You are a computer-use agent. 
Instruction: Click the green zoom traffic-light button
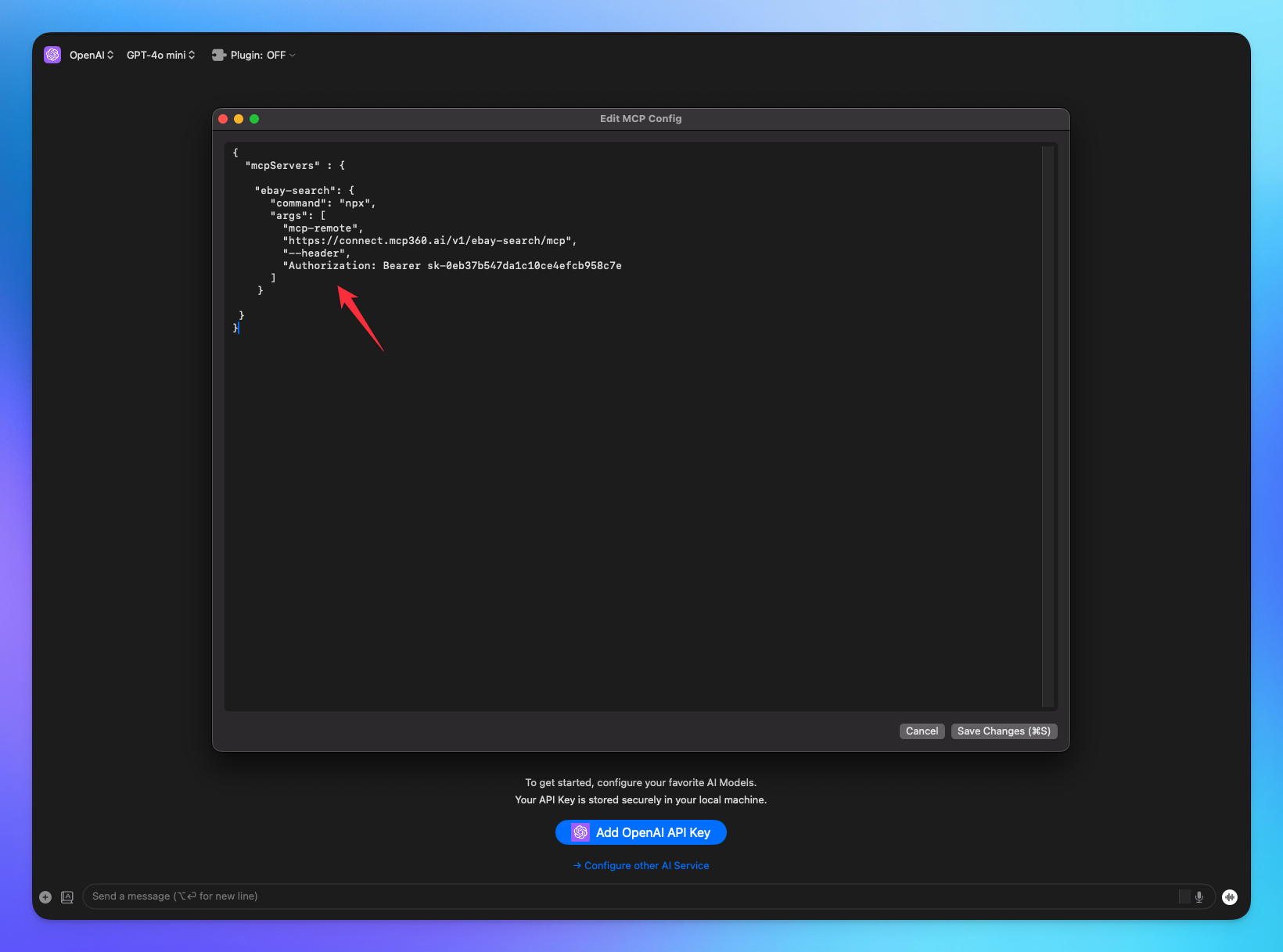(254, 119)
